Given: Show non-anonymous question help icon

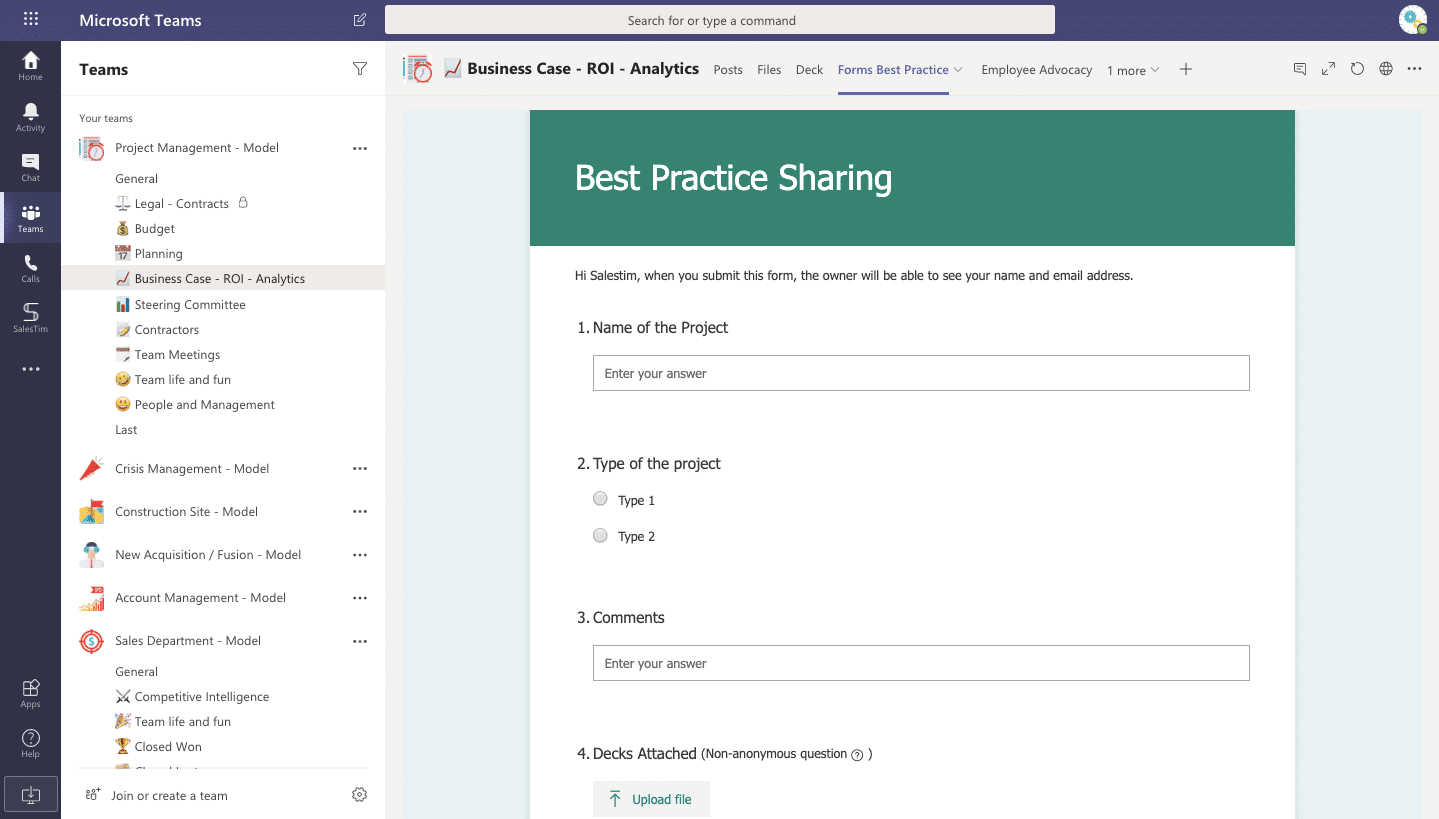Looking at the screenshot, I should (x=857, y=755).
